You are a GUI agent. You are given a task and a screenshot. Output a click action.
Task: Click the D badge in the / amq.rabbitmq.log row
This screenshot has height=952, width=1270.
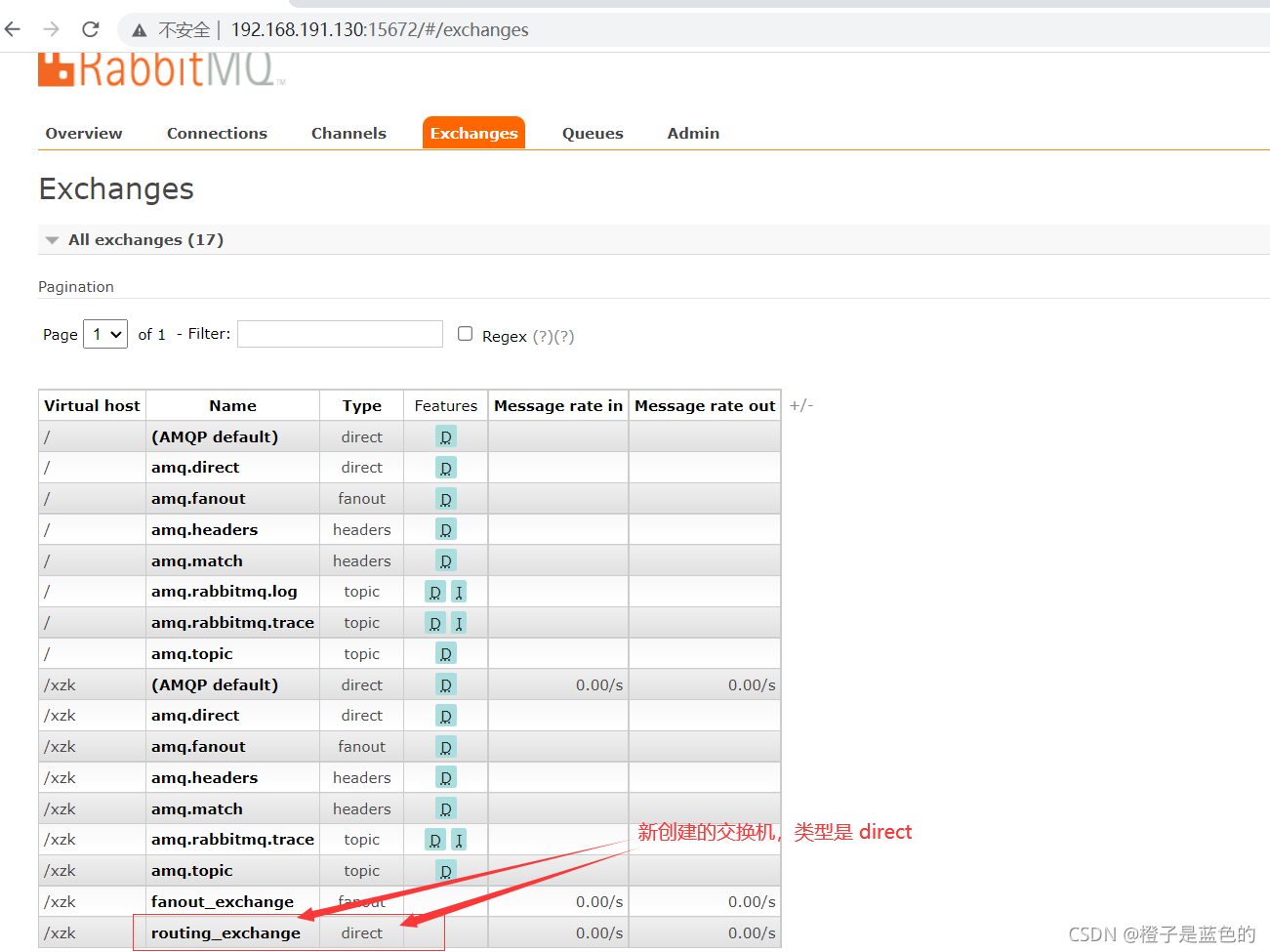pyautogui.click(x=435, y=592)
